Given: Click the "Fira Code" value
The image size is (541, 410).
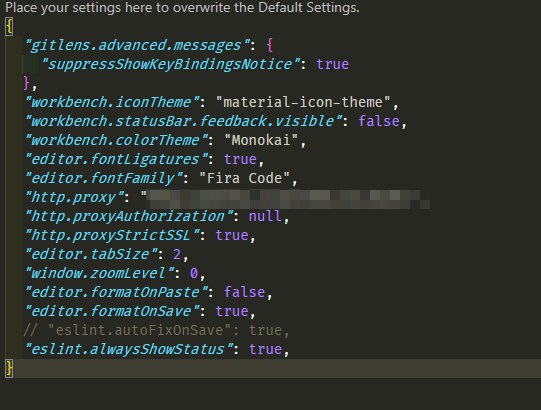Looking at the screenshot, I should (x=245, y=178).
